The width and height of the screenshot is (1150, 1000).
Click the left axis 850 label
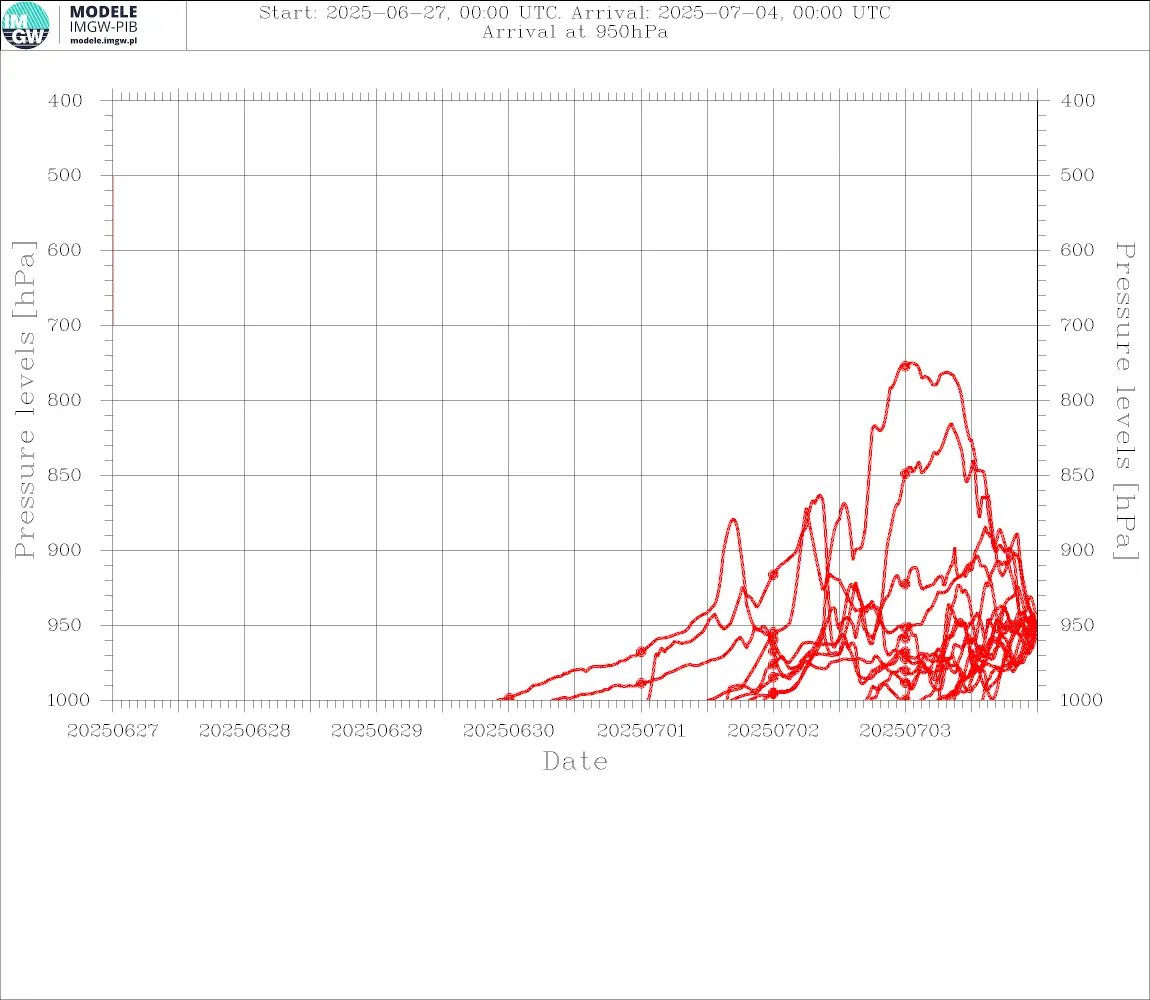(x=65, y=475)
